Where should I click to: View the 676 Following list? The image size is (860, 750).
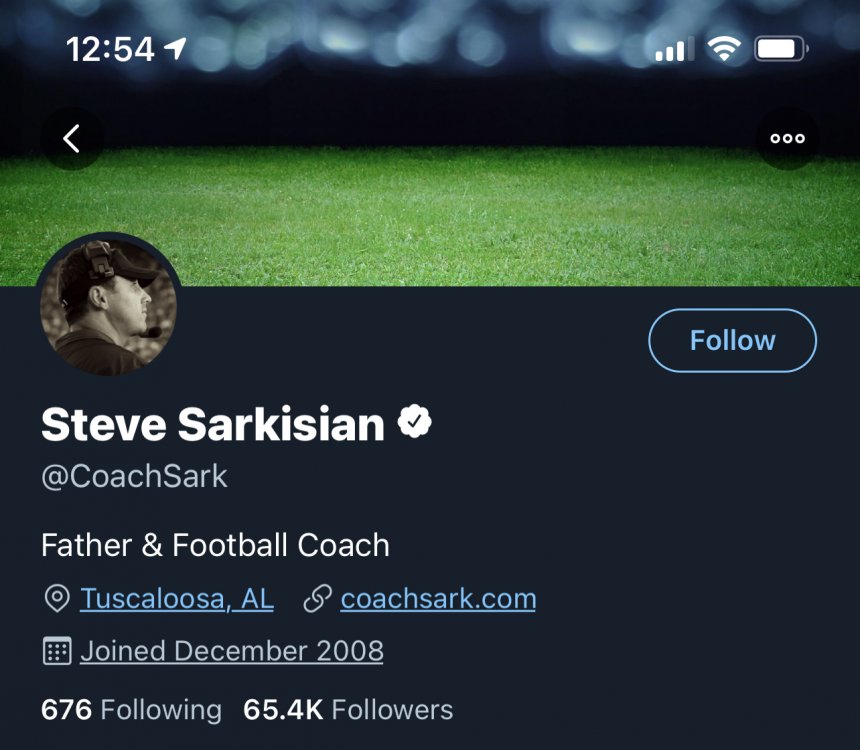pos(131,710)
